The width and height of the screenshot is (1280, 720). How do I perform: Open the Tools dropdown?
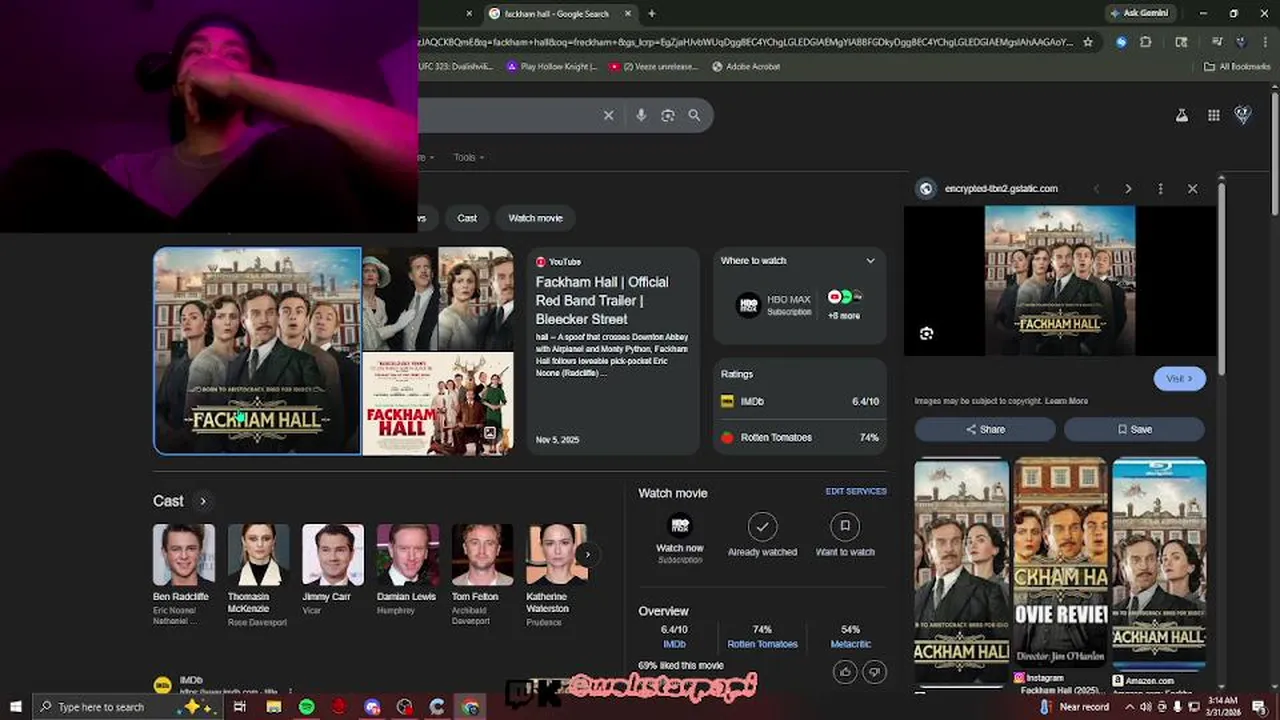point(468,157)
